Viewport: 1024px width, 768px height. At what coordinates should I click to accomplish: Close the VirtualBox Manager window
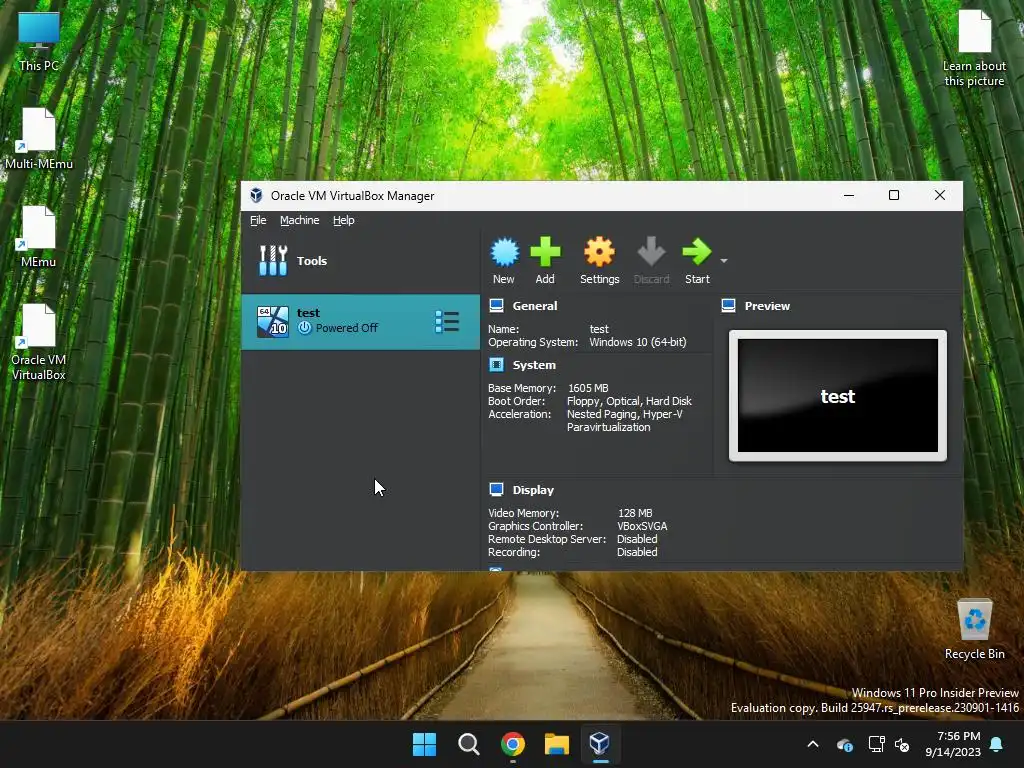coord(940,195)
